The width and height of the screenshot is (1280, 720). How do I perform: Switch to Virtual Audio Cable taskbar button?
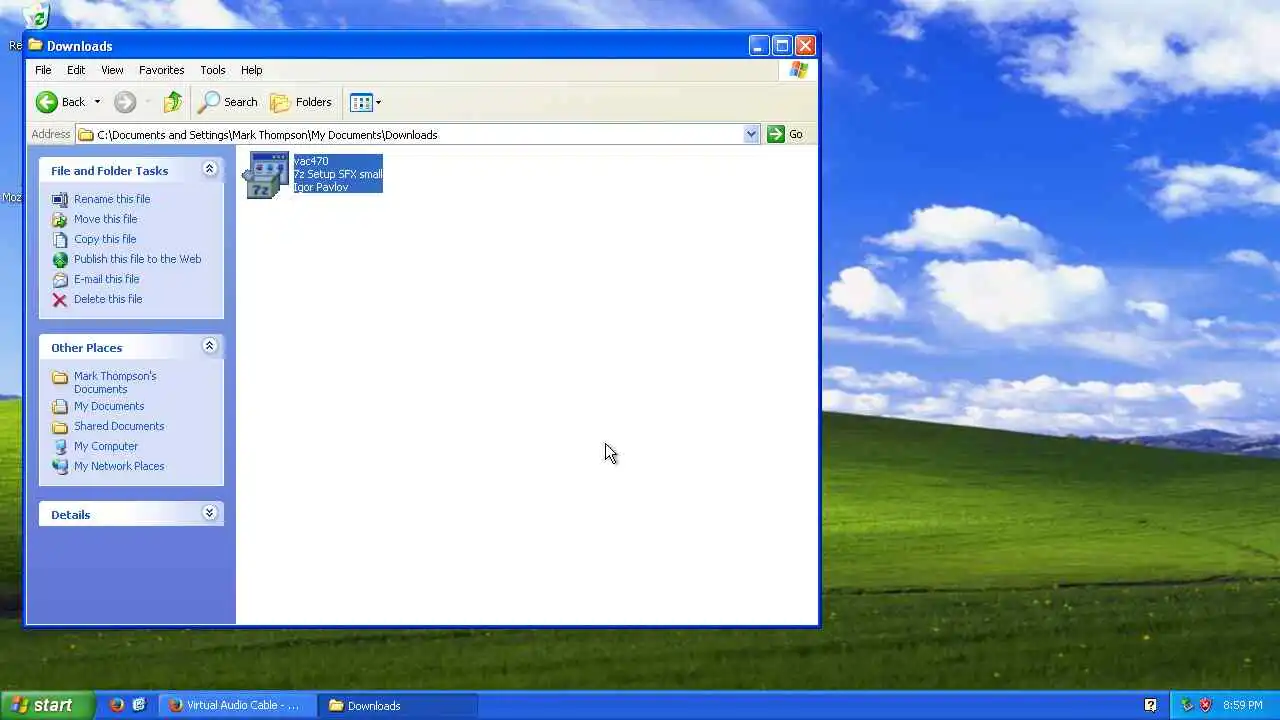(240, 705)
